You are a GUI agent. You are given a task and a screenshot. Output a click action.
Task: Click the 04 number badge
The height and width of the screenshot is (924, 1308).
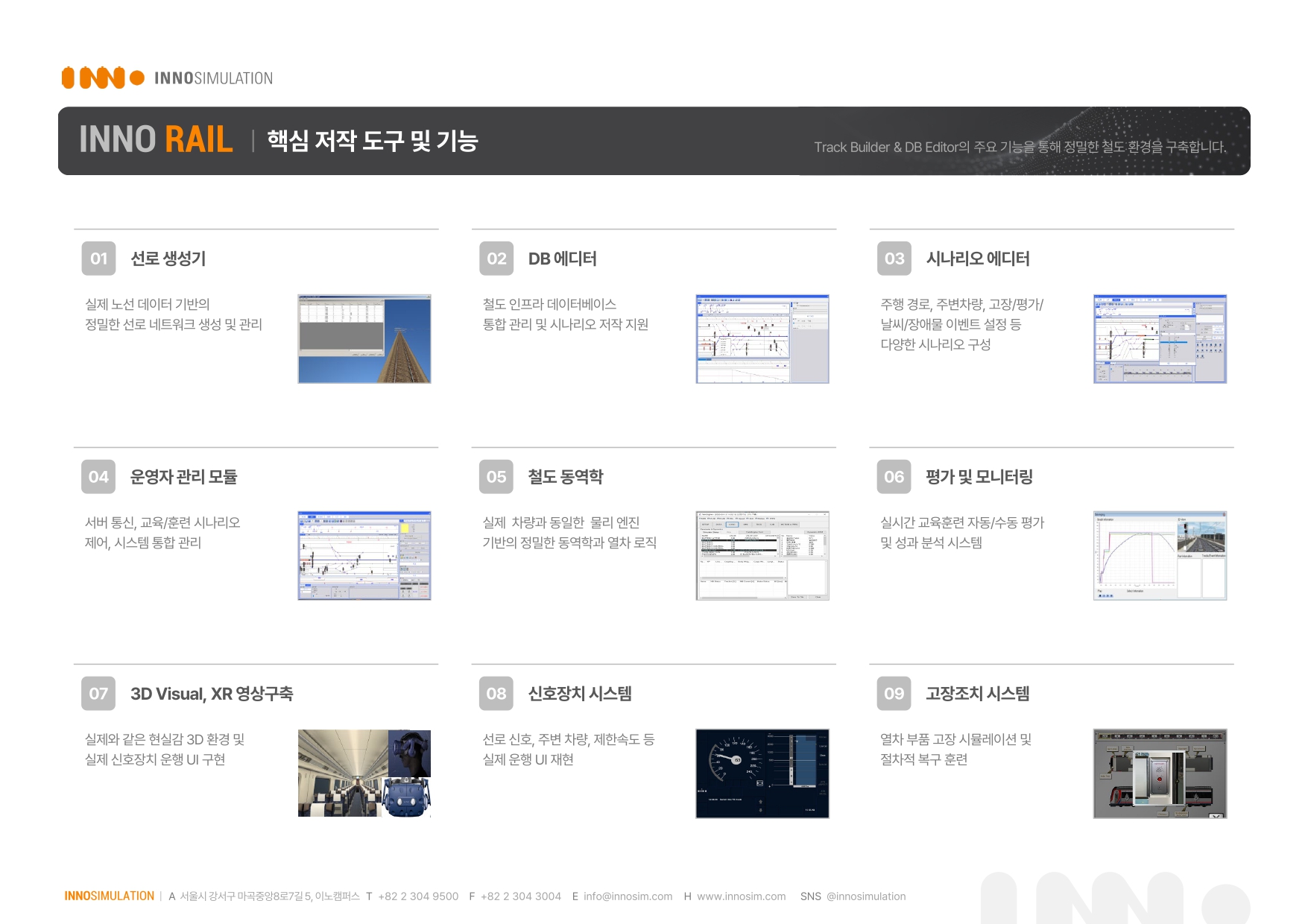98,477
